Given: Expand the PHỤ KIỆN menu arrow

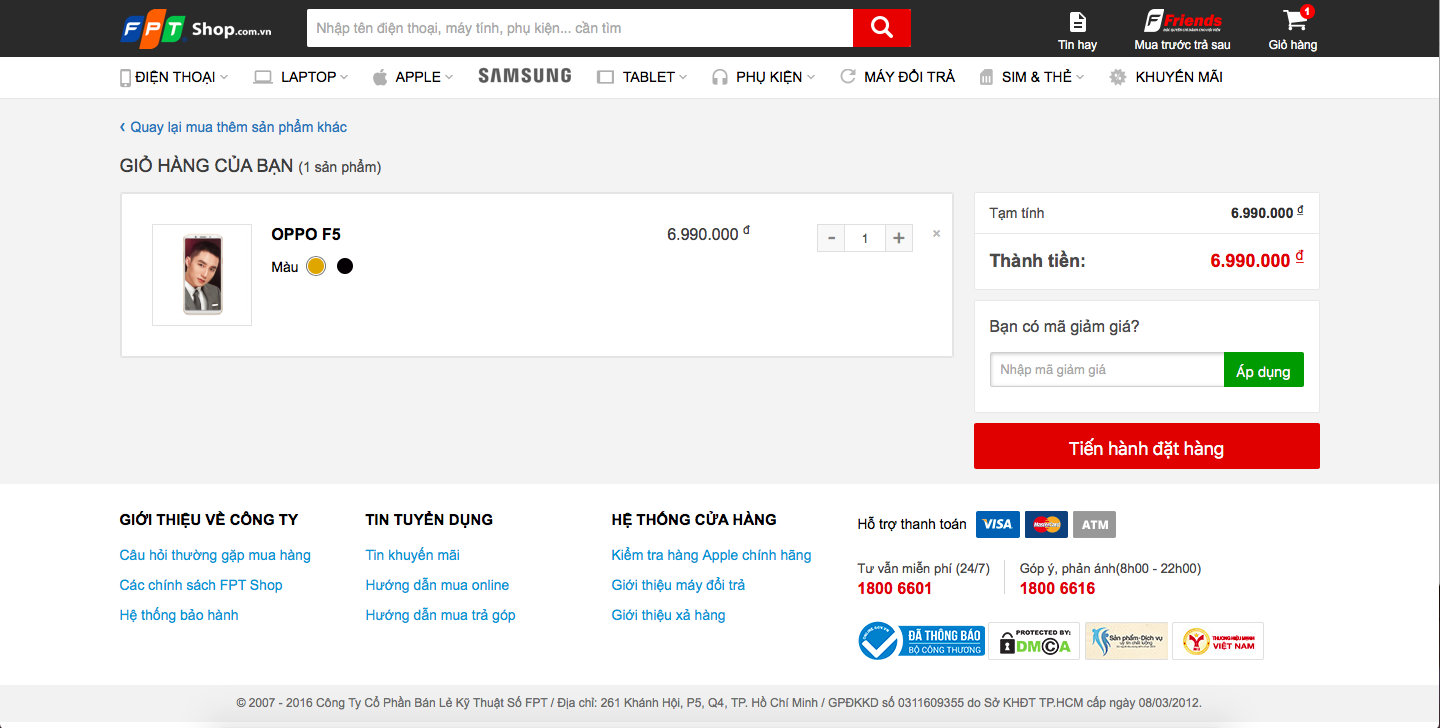Looking at the screenshot, I should (811, 77).
